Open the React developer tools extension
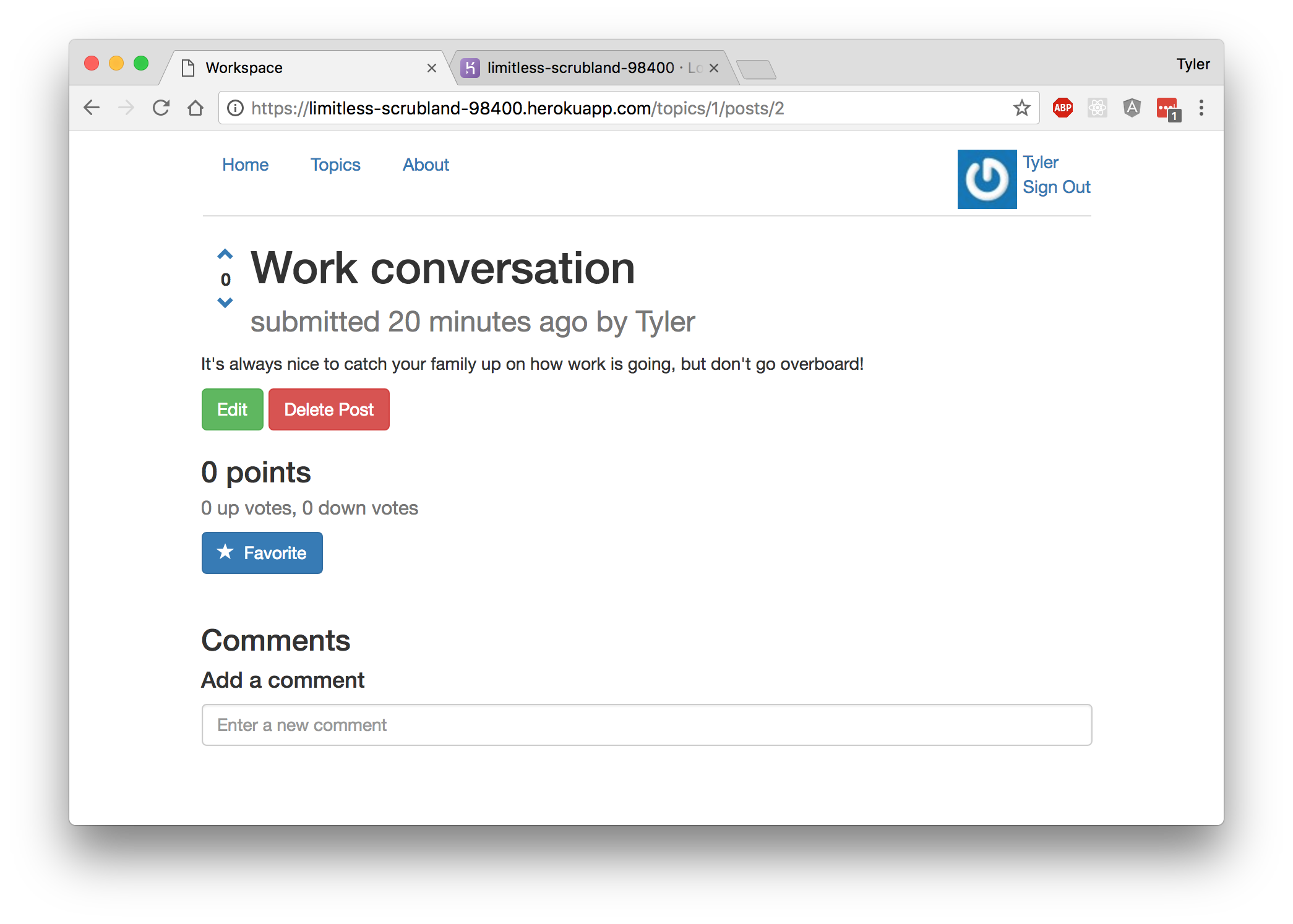The image size is (1293, 924). [x=1097, y=108]
